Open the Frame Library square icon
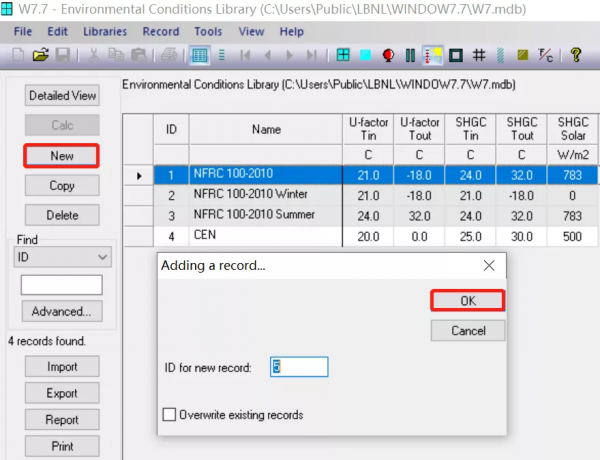 tap(456, 55)
